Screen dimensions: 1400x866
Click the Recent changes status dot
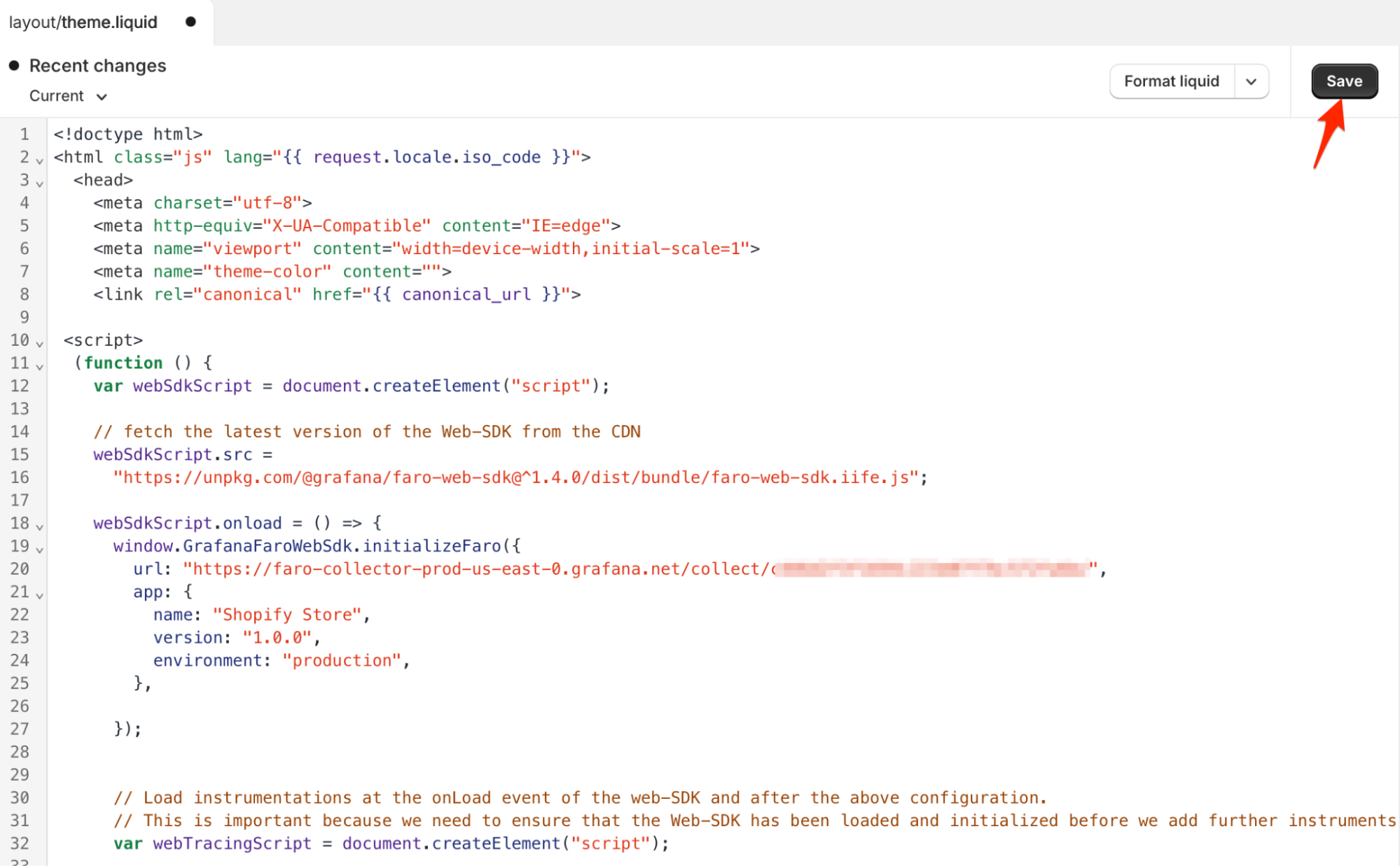[x=13, y=65]
